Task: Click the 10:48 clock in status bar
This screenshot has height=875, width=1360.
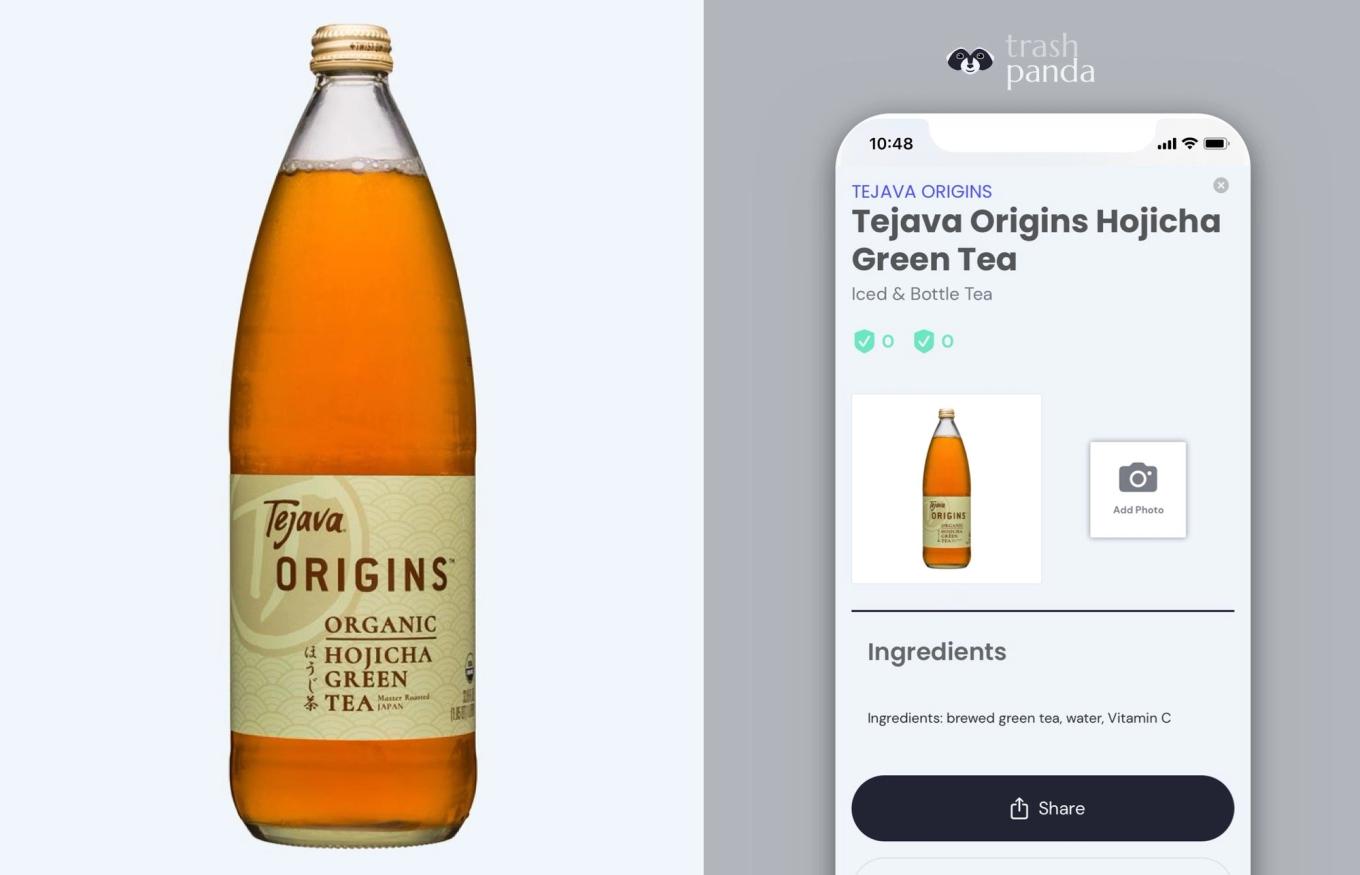Action: 890,143
